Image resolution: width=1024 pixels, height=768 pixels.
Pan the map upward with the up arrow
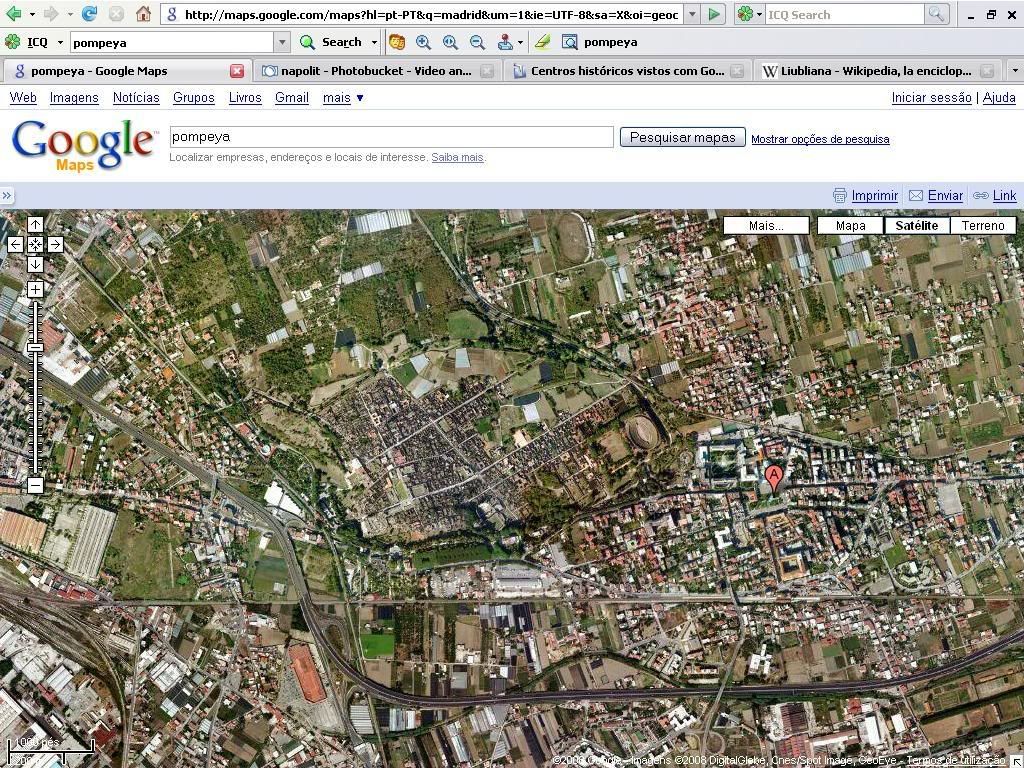pyautogui.click(x=35, y=225)
